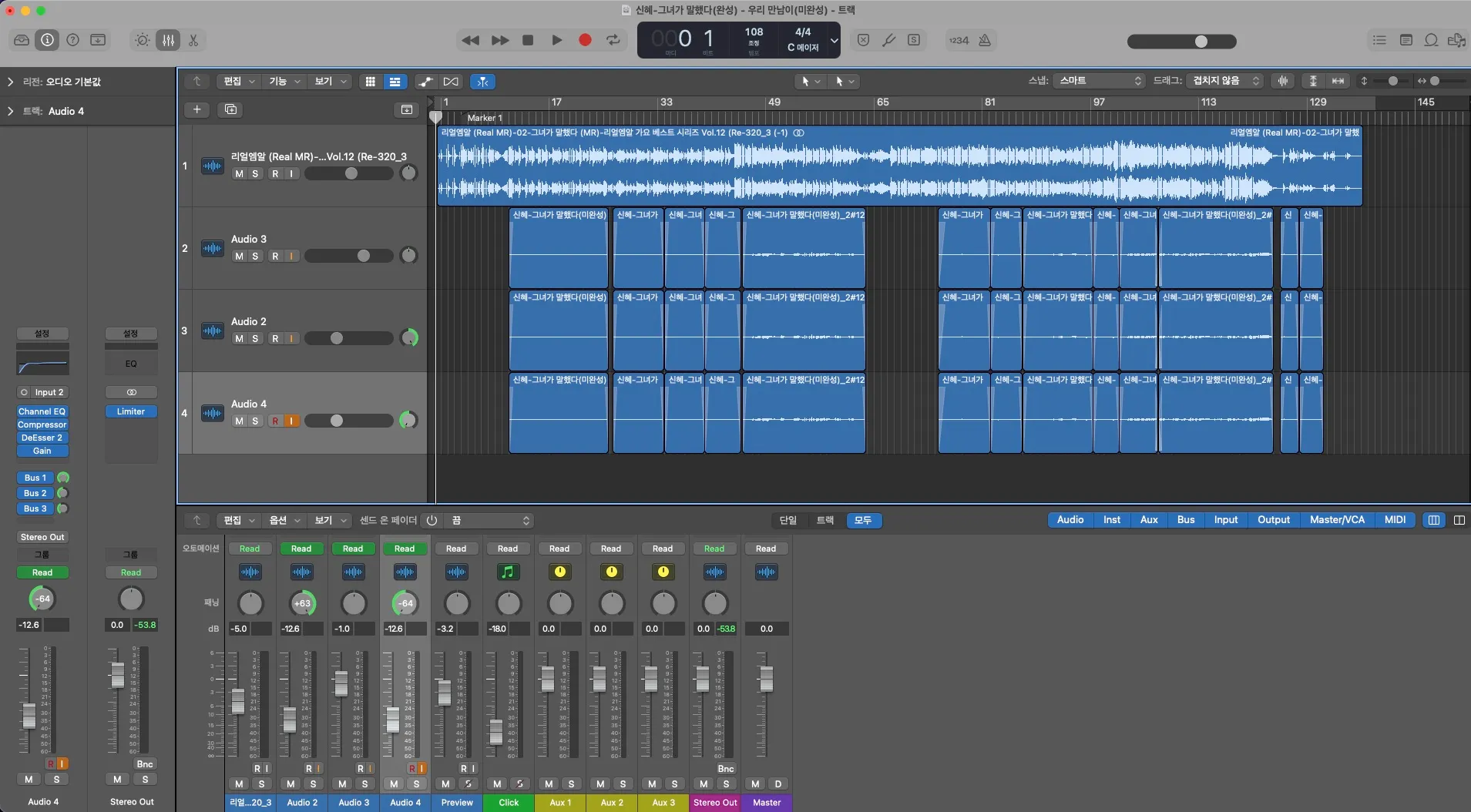
Task: Mute the Audio 3 track
Action: point(239,256)
